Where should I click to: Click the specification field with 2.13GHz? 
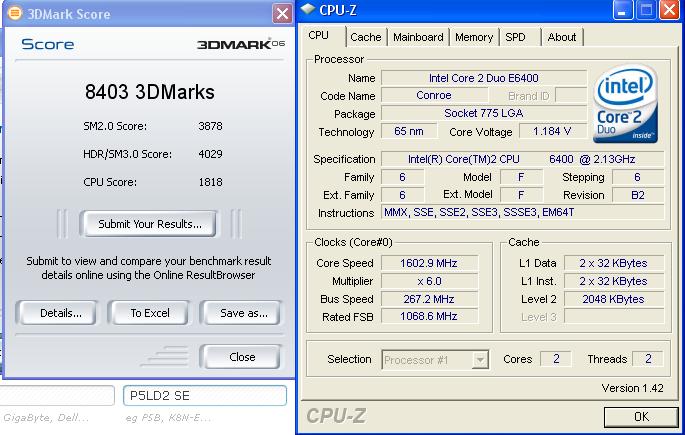point(522,159)
